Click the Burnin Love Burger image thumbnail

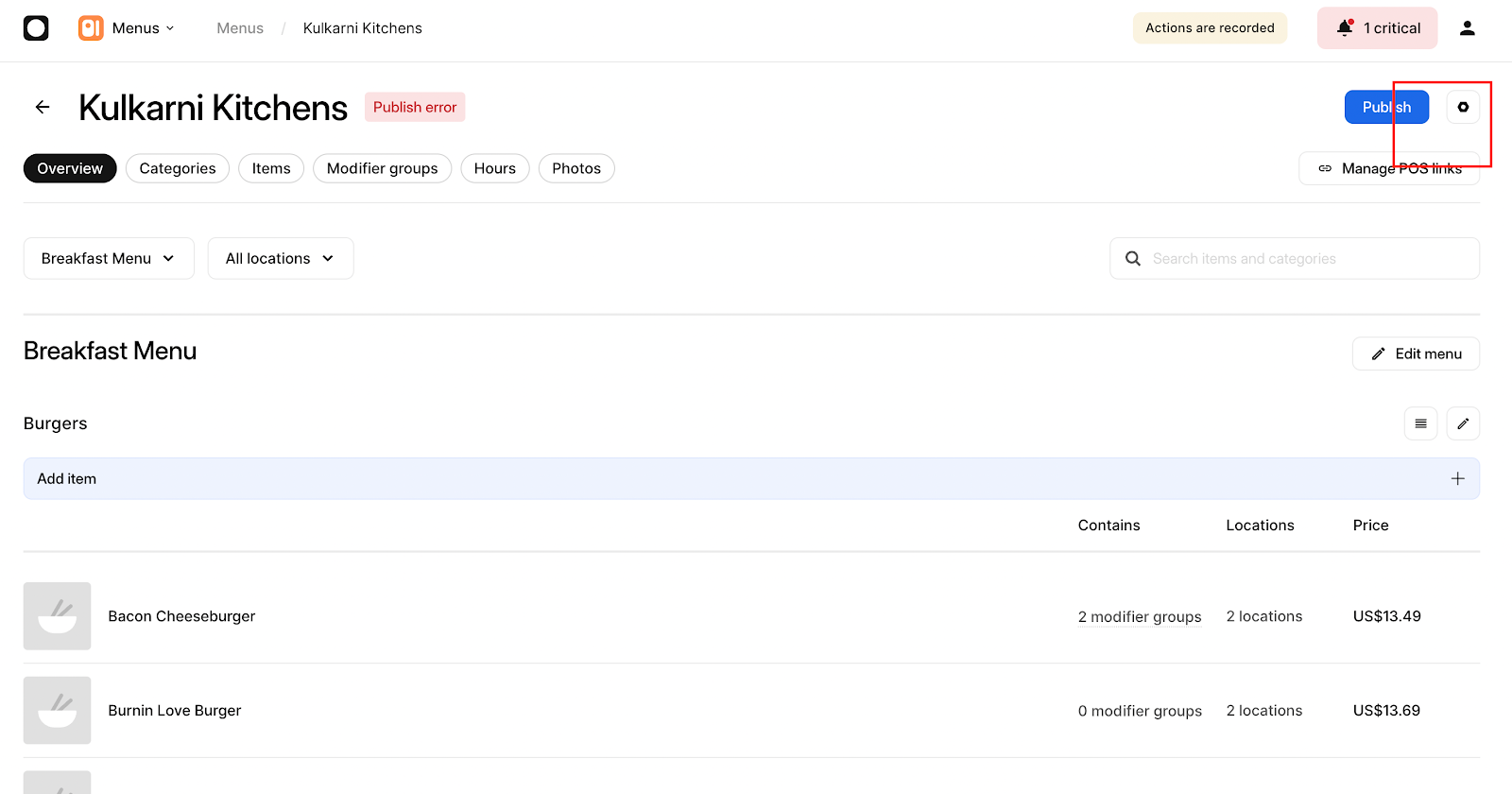pyautogui.click(x=58, y=710)
